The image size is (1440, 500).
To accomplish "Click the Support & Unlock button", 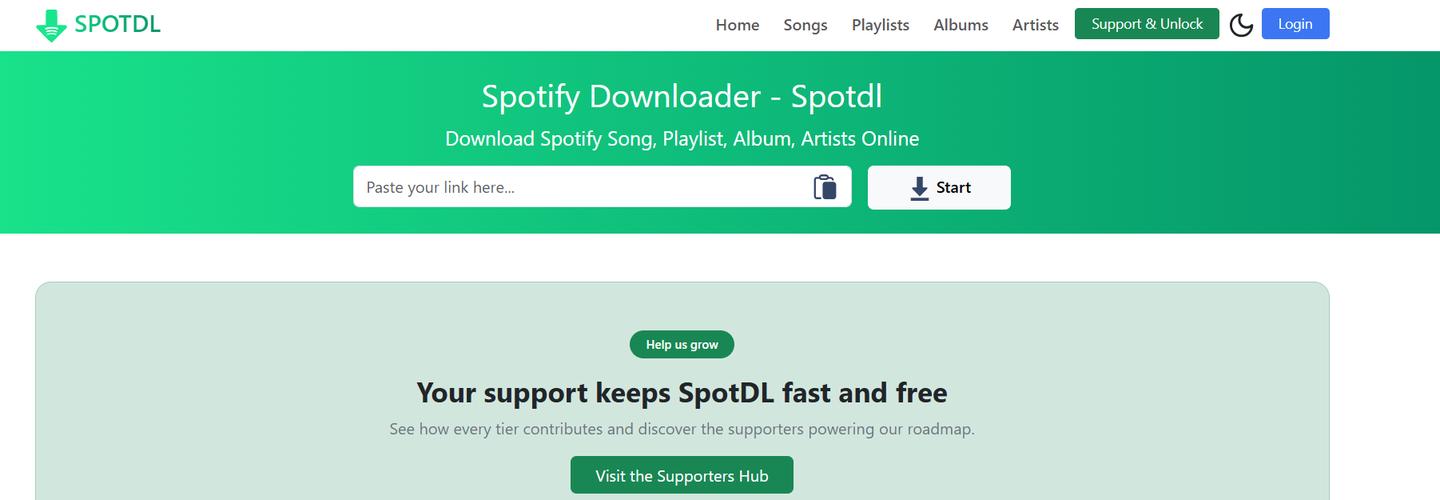I will tap(1146, 24).
